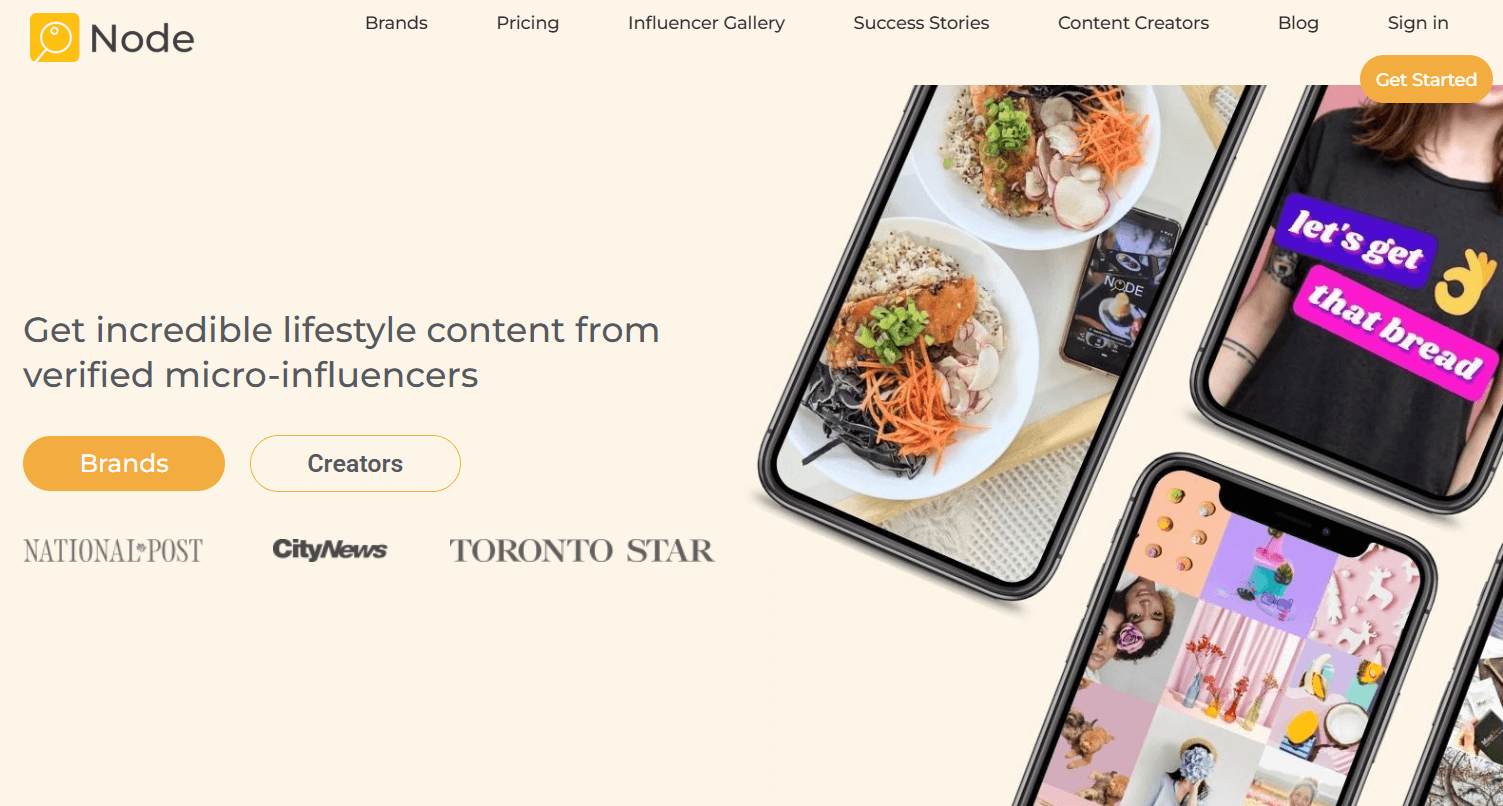View Success Stories from the navigation

(x=921, y=23)
